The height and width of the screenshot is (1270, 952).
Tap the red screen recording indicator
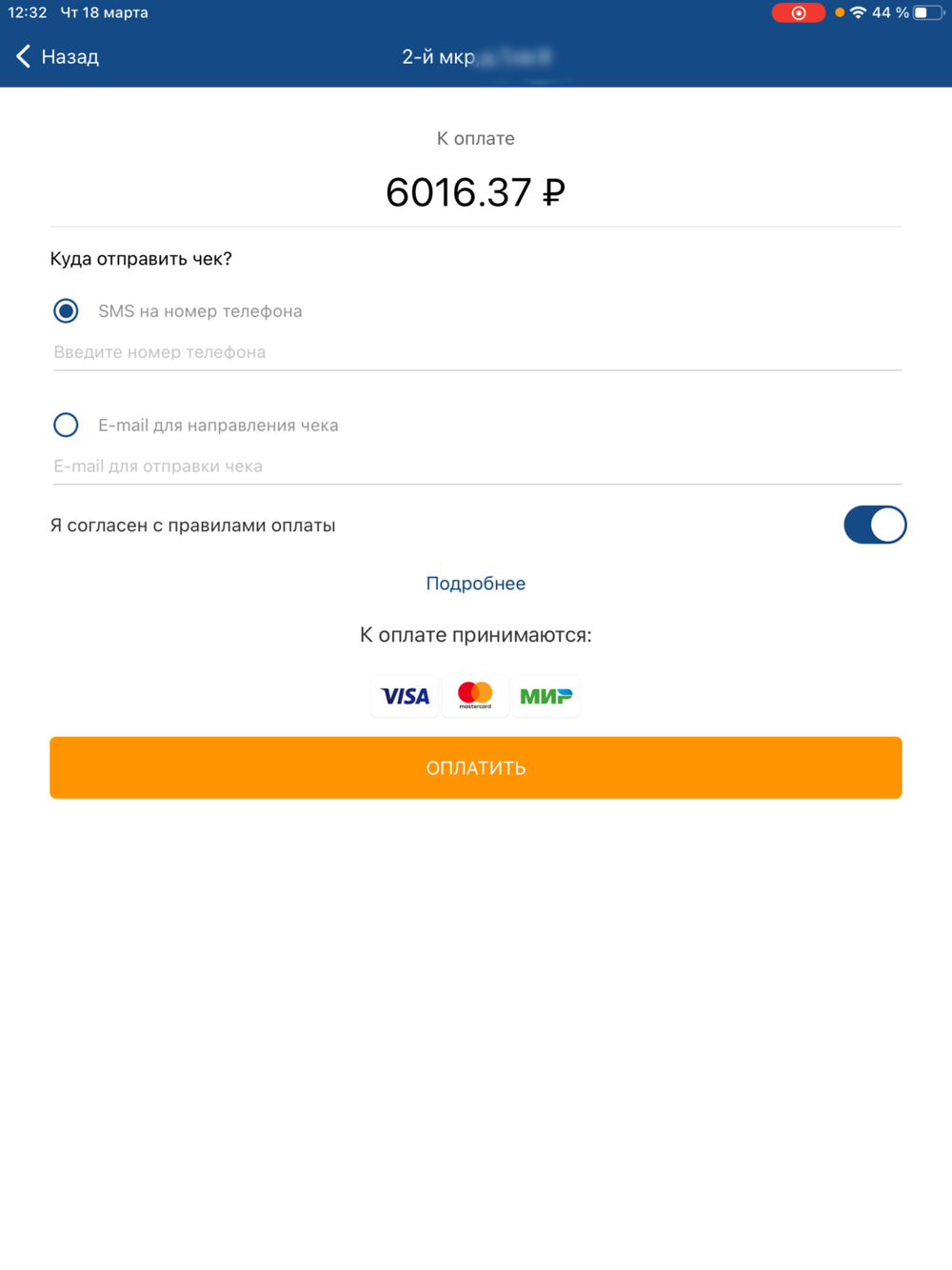coord(798,12)
